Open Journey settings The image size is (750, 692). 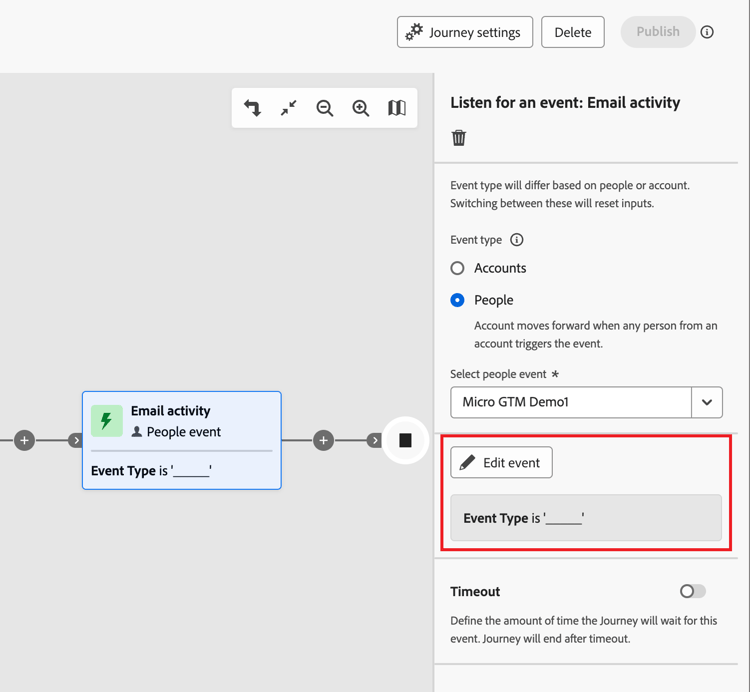pos(463,32)
